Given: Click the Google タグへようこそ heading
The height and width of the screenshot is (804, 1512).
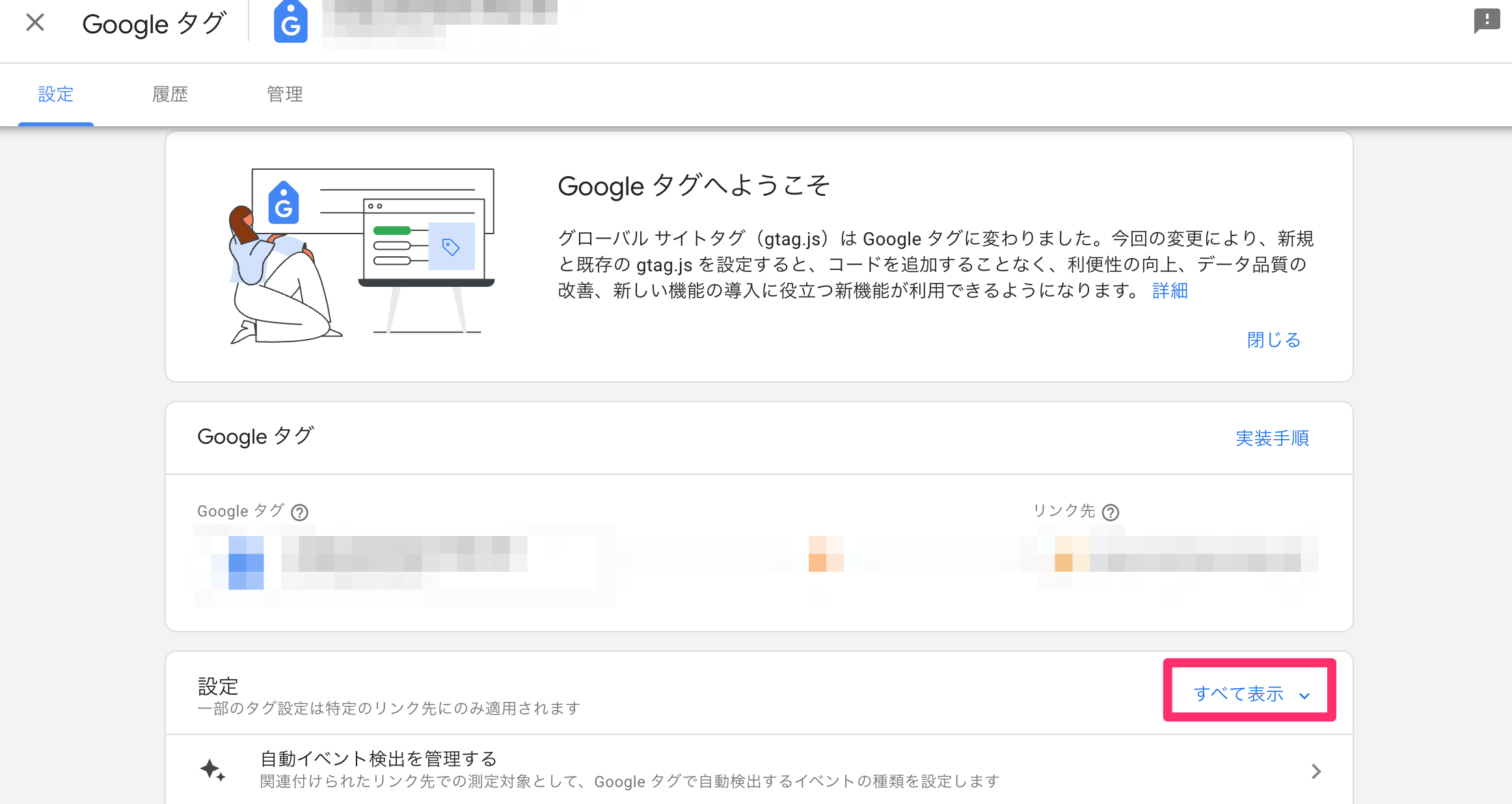Looking at the screenshot, I should (x=694, y=185).
